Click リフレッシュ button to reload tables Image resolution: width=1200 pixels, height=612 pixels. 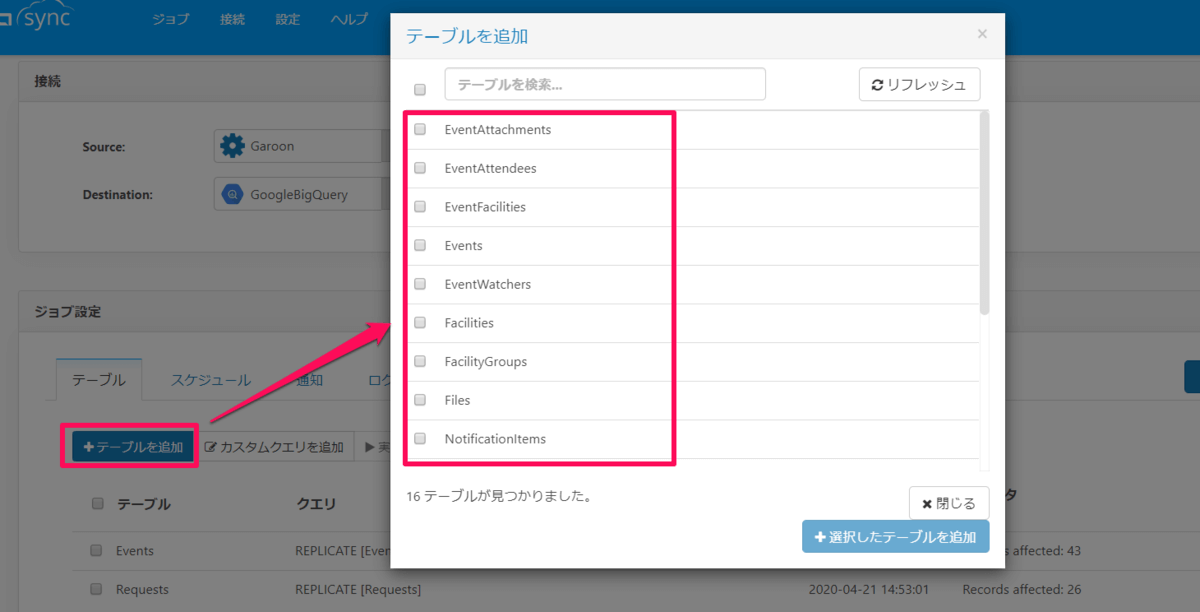(x=919, y=85)
